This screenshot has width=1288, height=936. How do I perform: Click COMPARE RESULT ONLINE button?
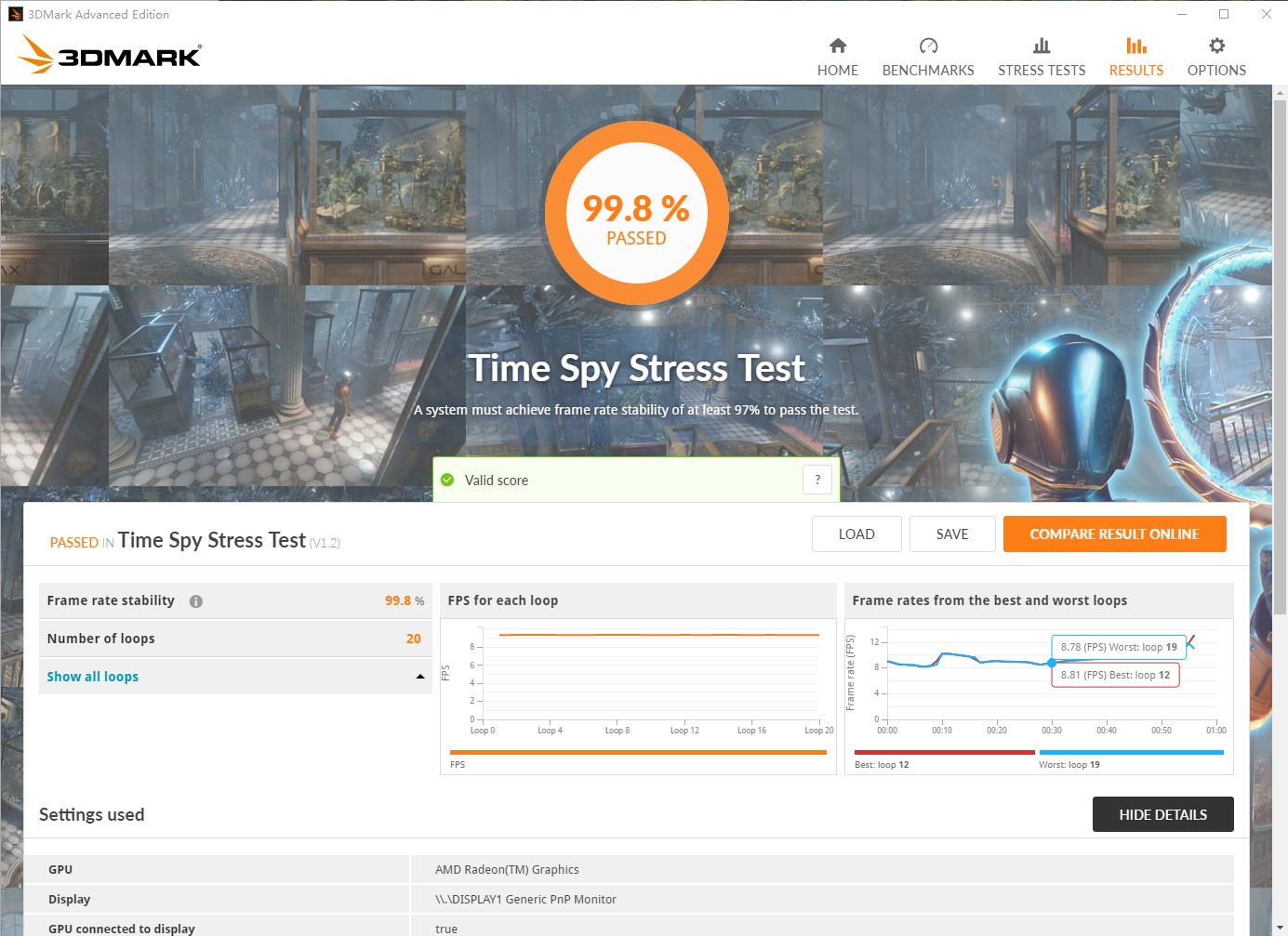[x=1114, y=534]
